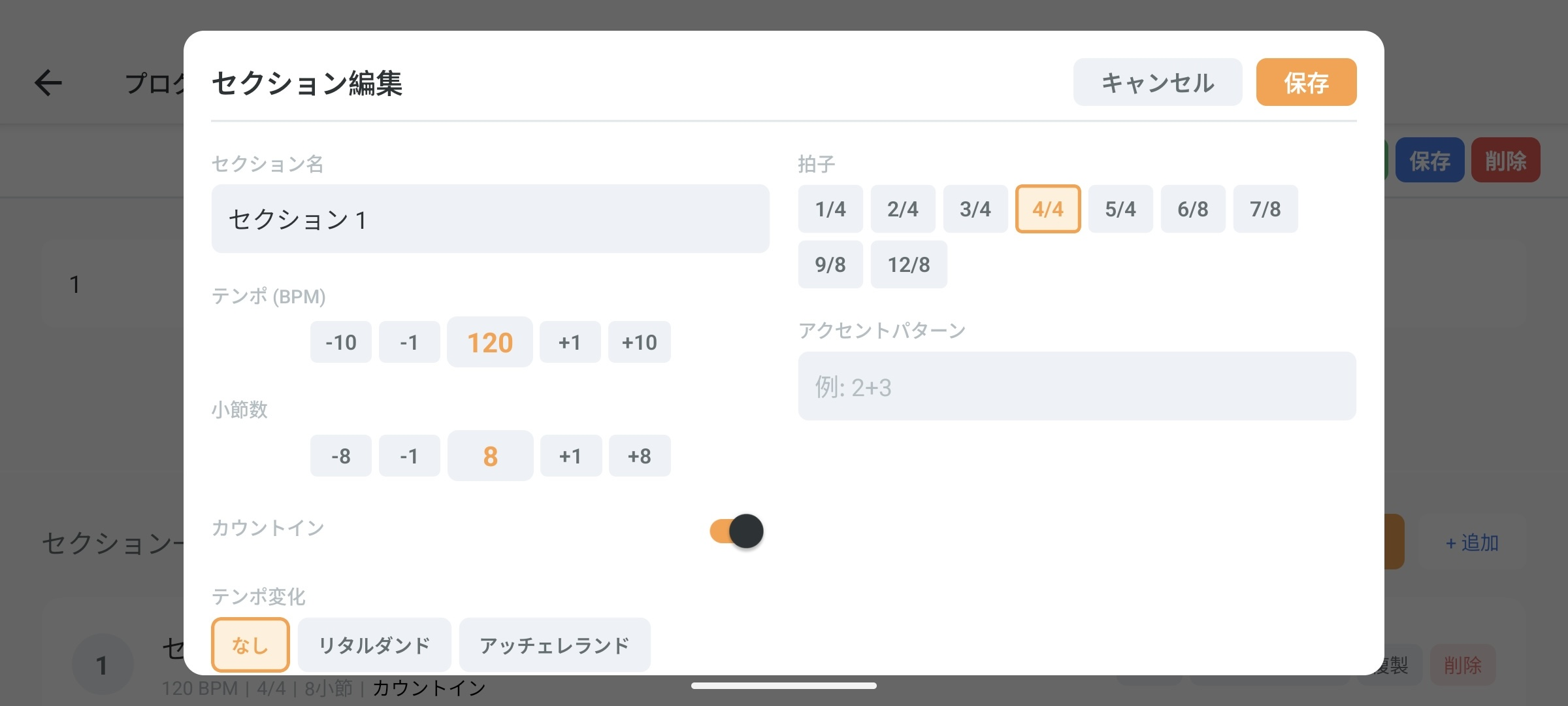Increase 小節数 by 8
Image resolution: width=1568 pixels, height=706 pixels.
(639, 456)
